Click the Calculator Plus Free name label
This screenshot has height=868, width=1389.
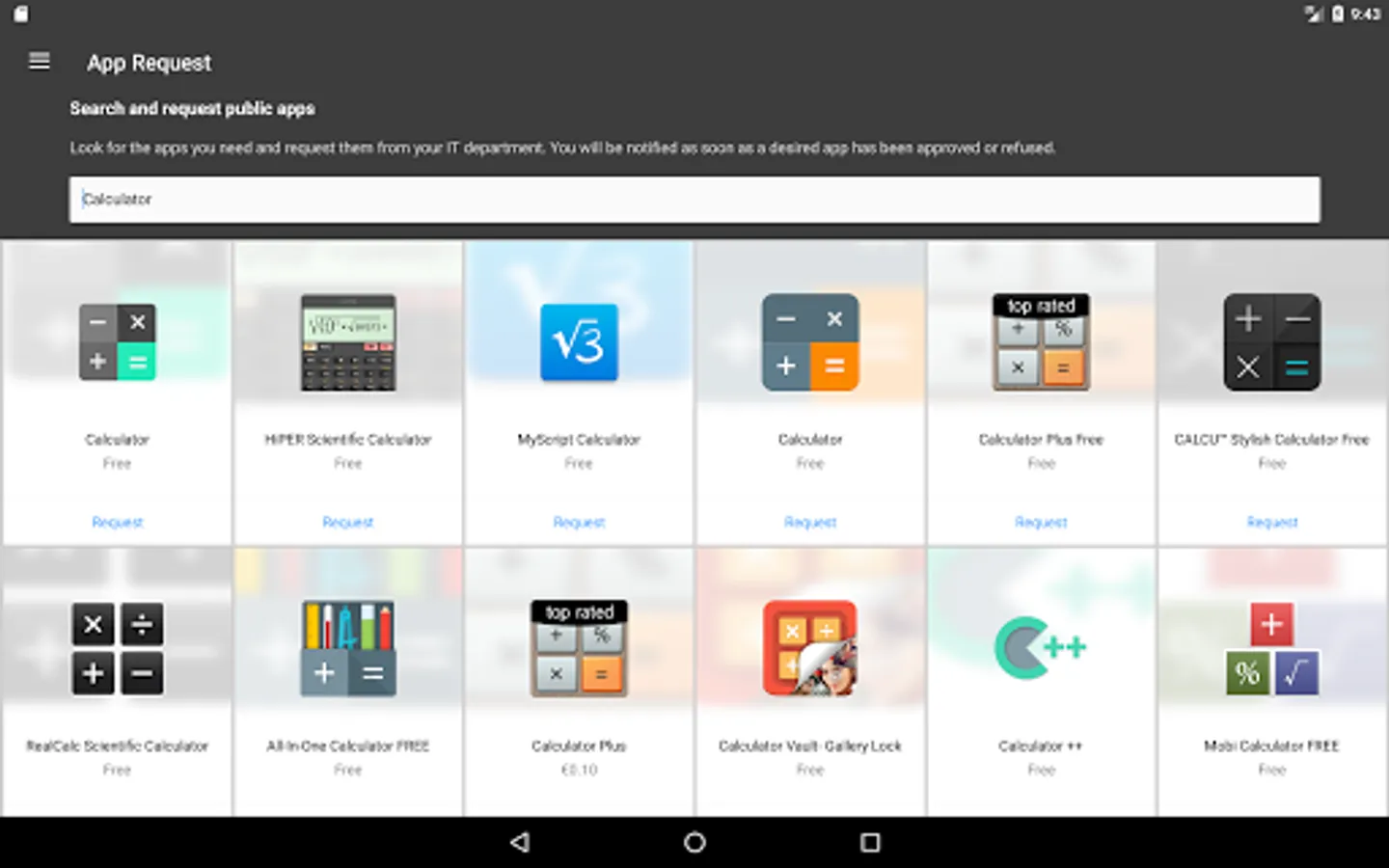1041,440
